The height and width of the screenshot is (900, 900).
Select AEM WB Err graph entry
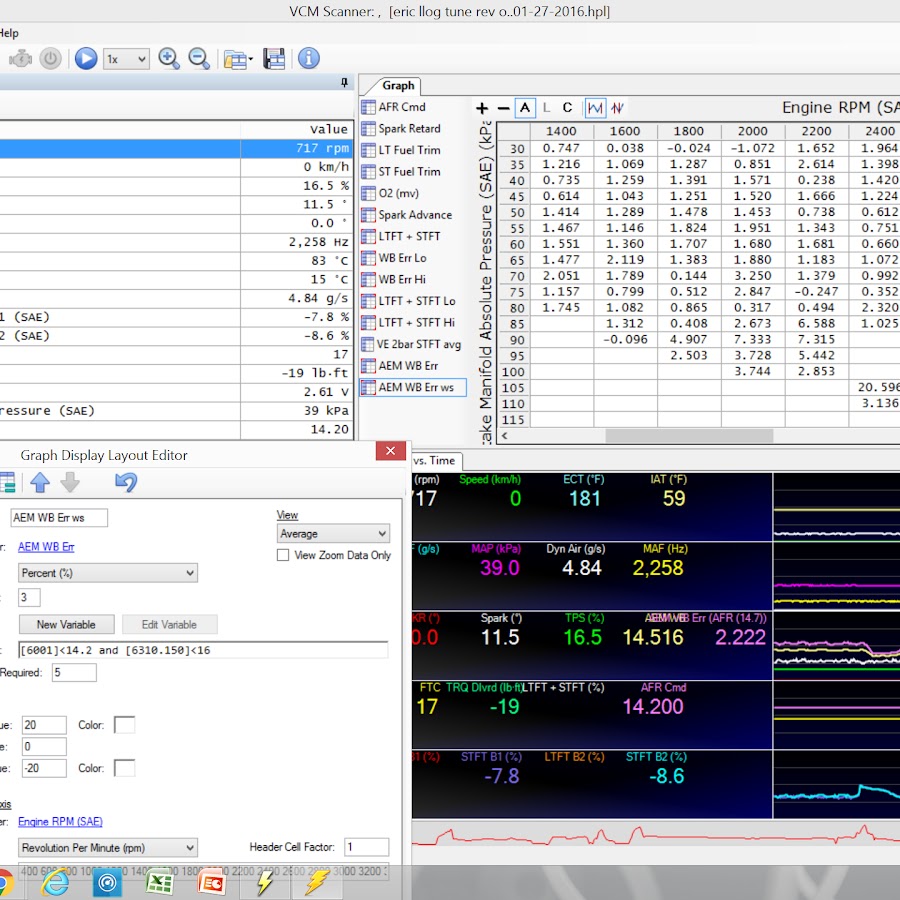(x=408, y=366)
